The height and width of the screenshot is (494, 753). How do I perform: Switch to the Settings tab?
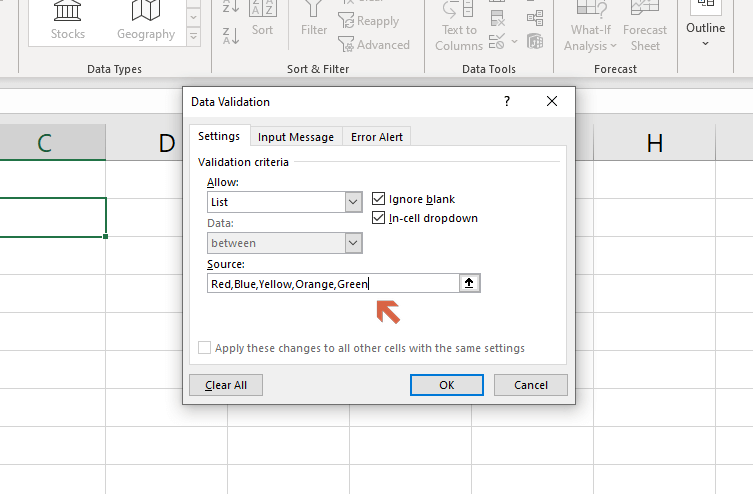point(219,136)
